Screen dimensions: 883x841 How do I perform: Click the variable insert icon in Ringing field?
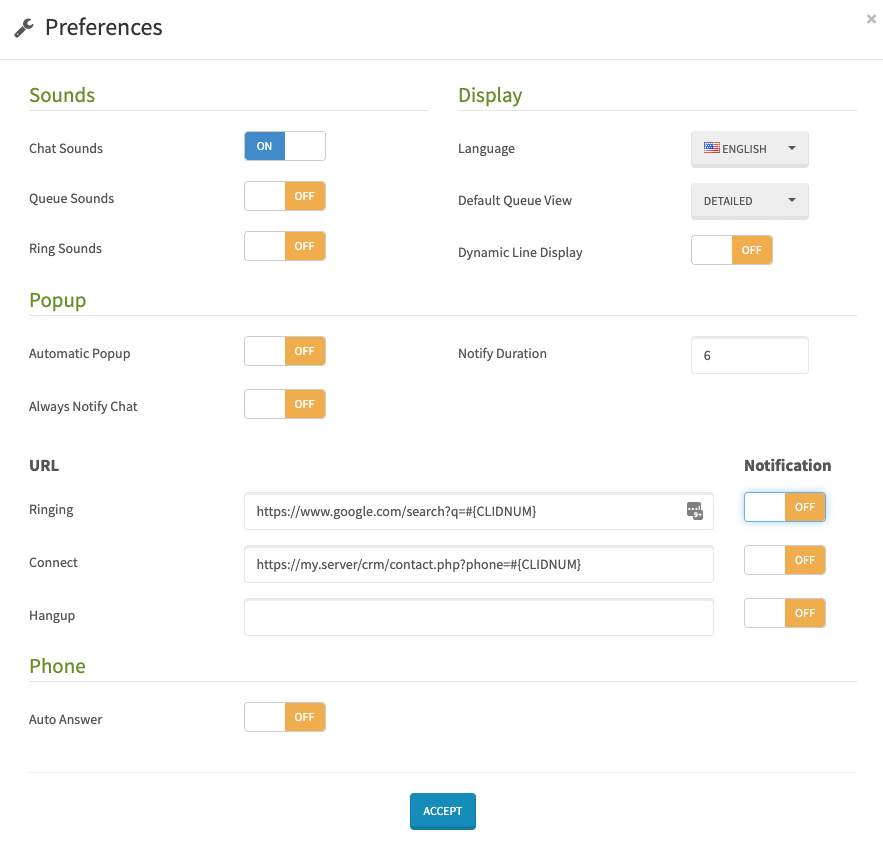[x=695, y=511]
